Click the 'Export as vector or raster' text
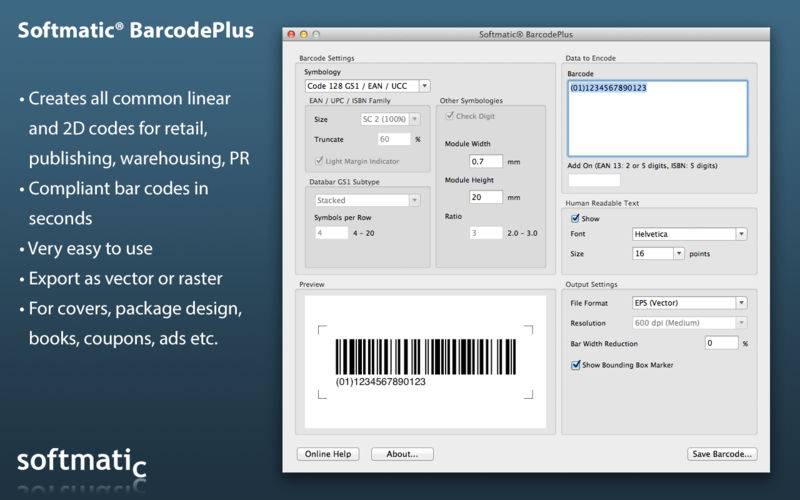This screenshot has width=800, height=500. click(126, 279)
